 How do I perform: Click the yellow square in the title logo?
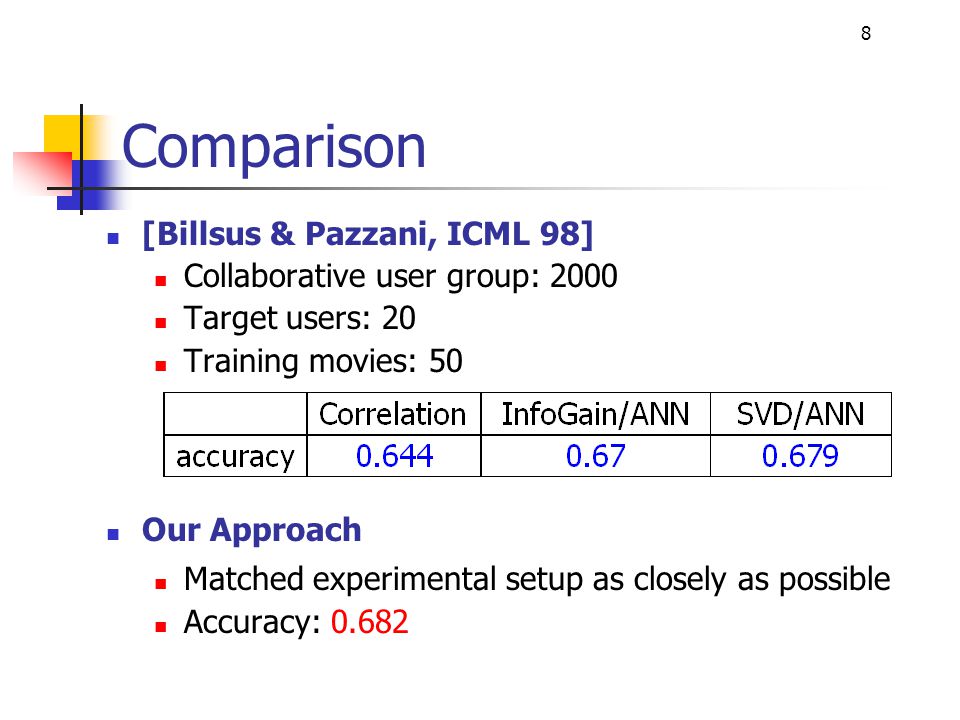(x=62, y=136)
